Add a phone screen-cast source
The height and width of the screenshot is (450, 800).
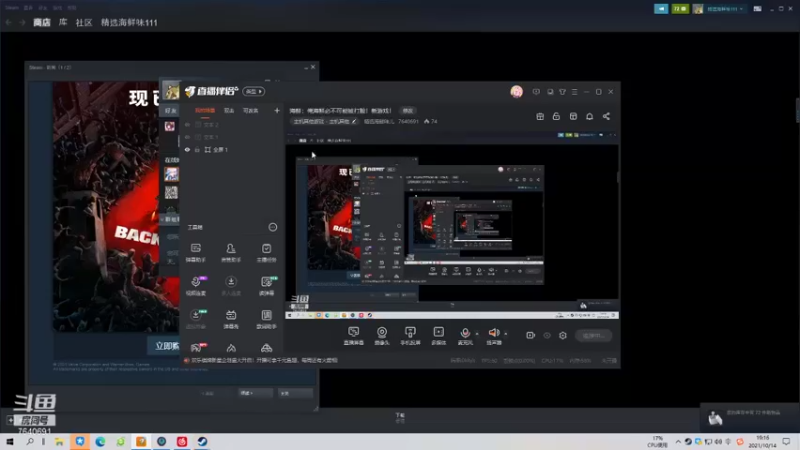[x=410, y=336]
